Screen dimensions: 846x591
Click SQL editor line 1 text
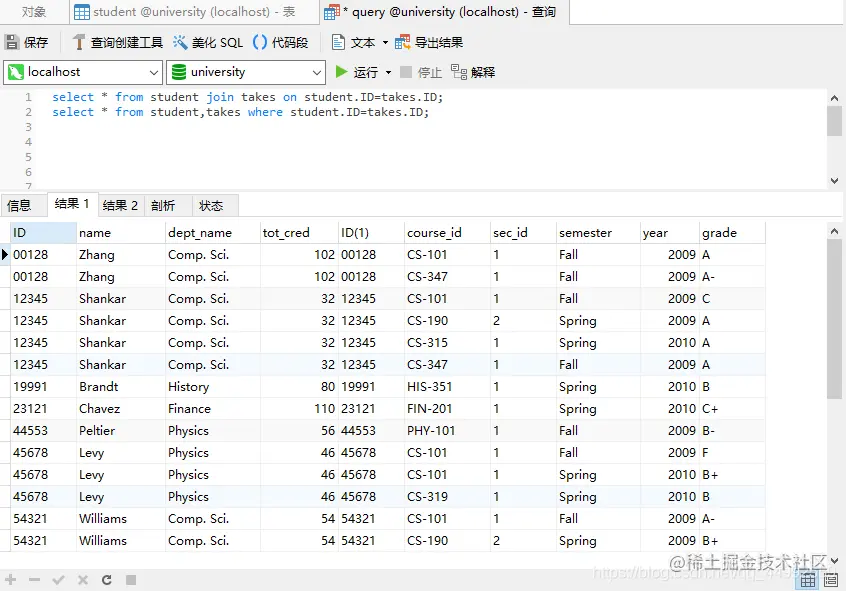[248, 97]
